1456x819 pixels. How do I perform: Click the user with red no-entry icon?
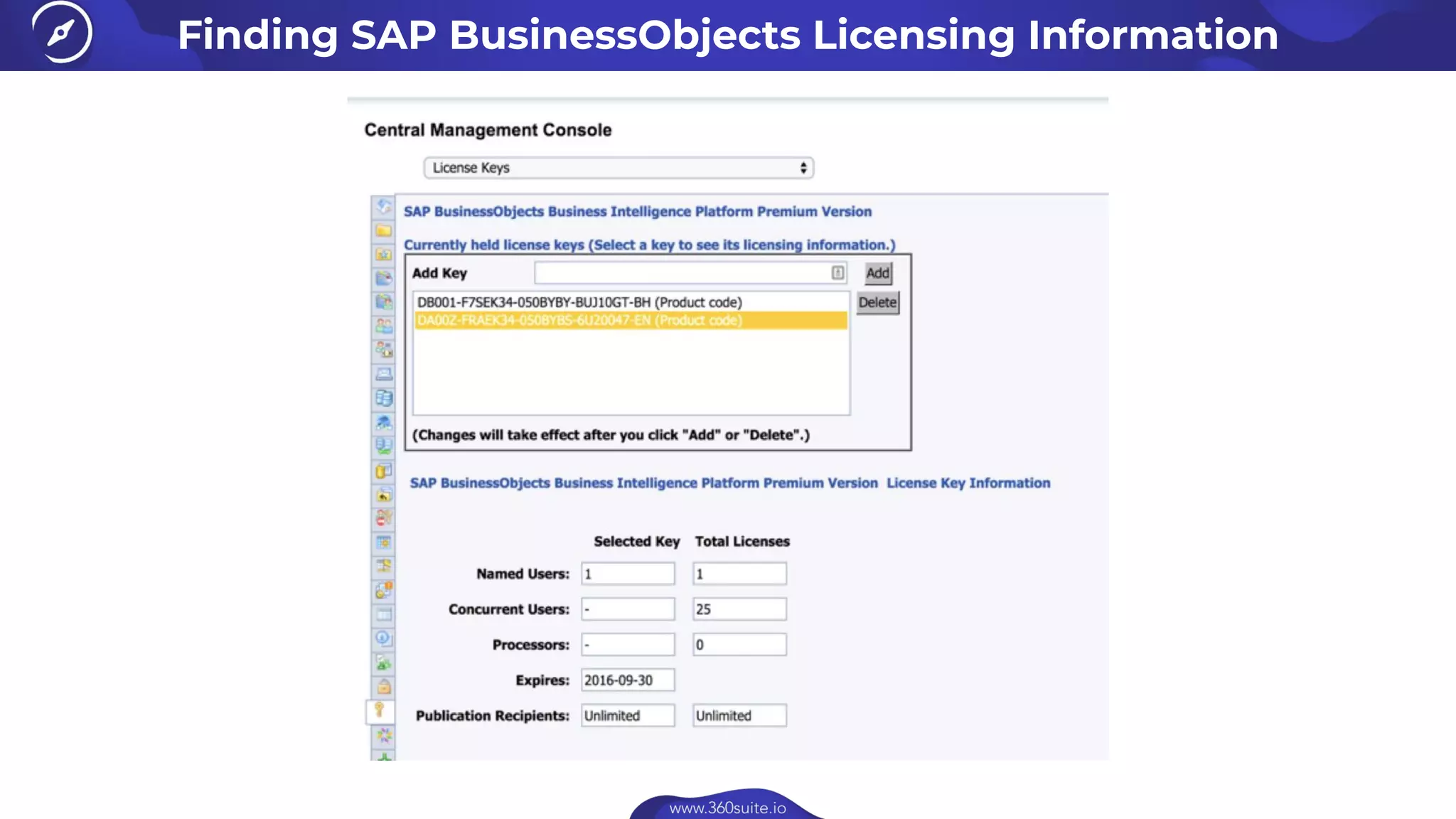tap(384, 518)
